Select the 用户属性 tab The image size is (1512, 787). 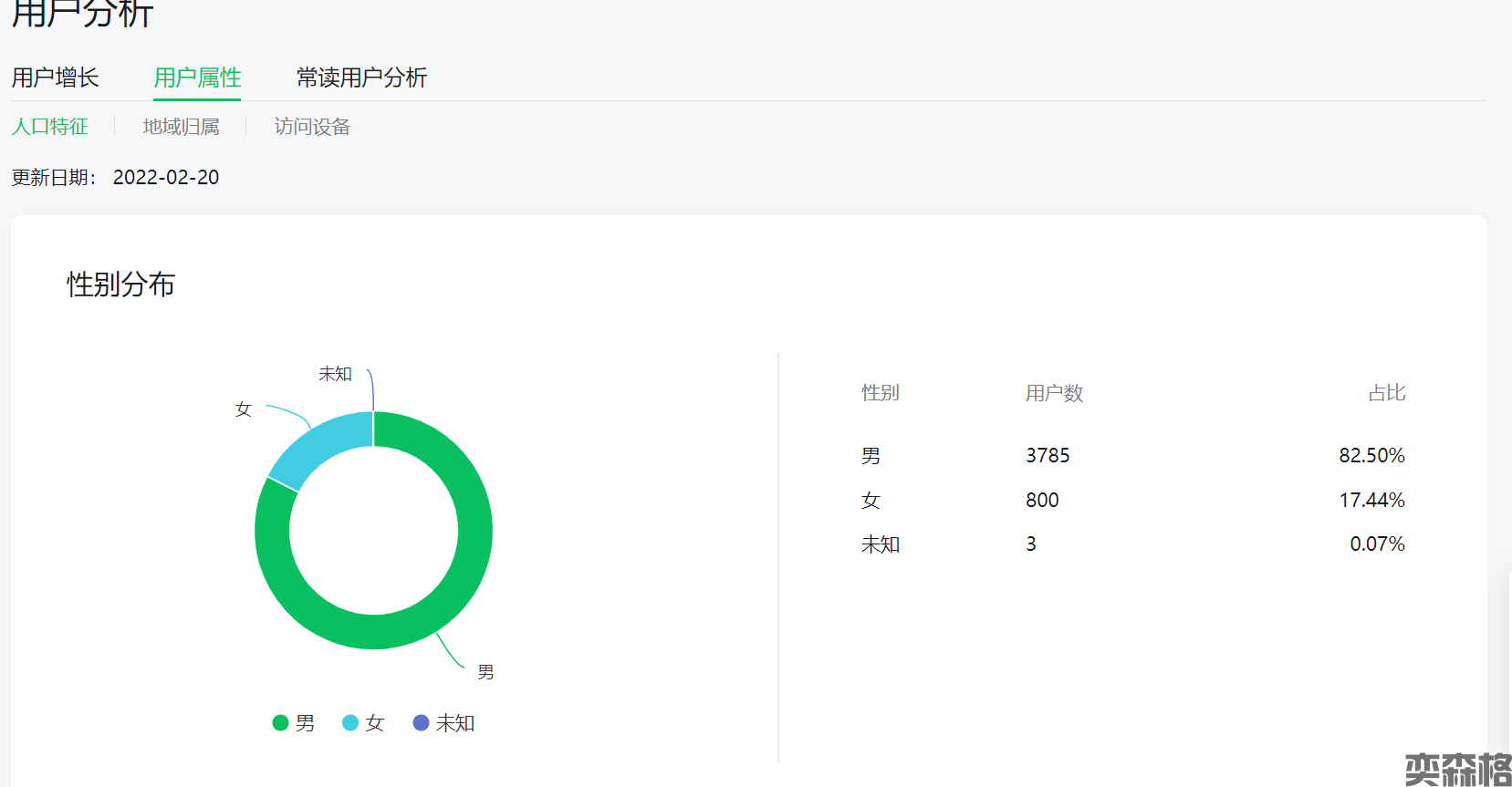197,78
